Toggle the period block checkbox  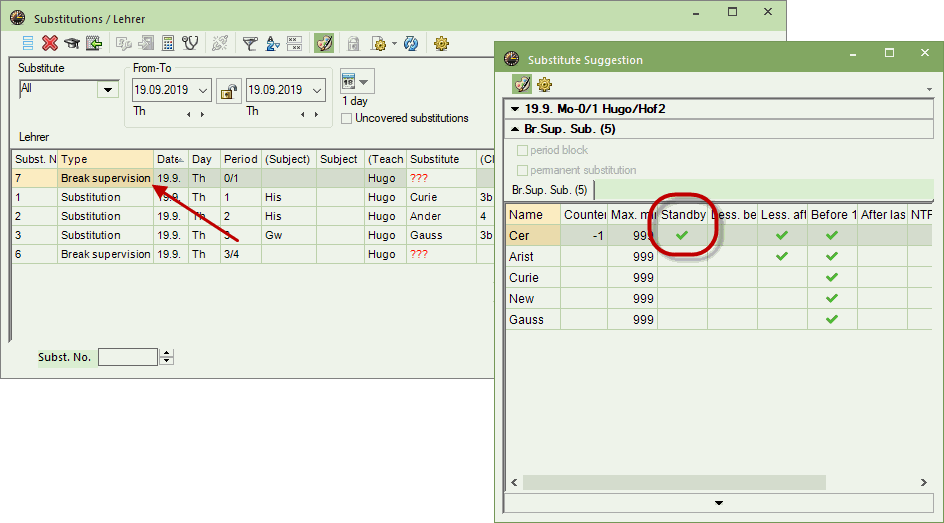(523, 150)
